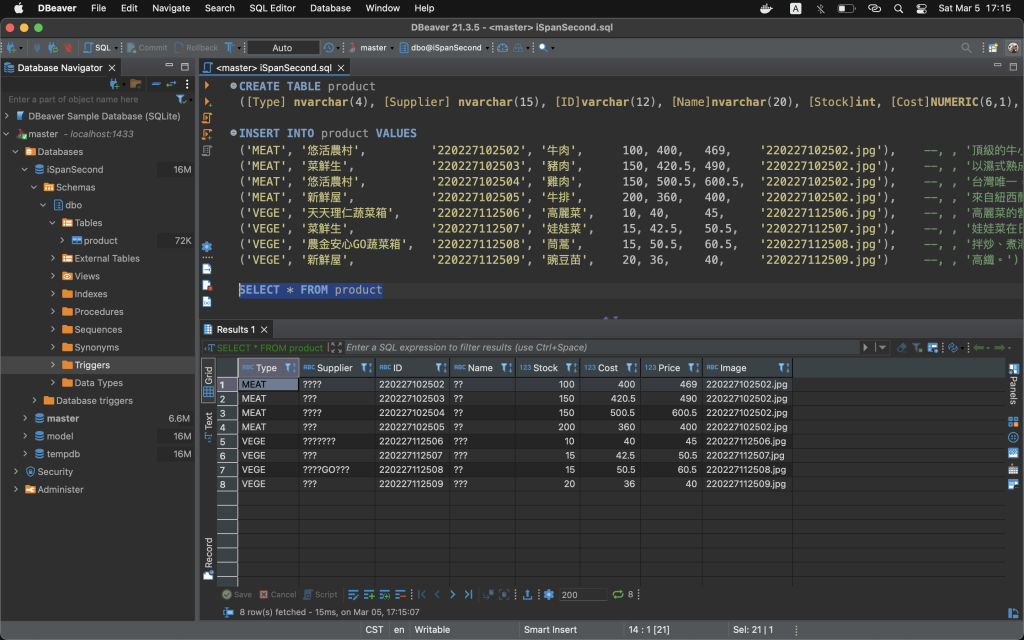Click the Supplier column header

pyautogui.click(x=334, y=367)
